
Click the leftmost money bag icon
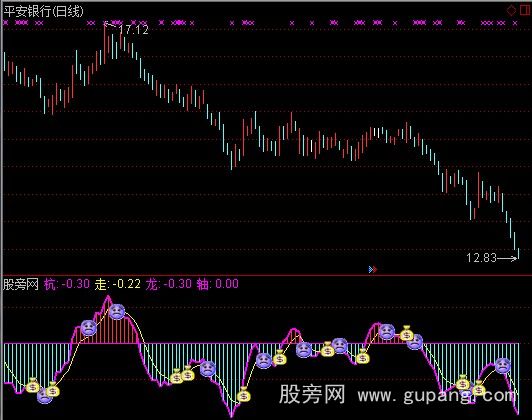click(33, 385)
